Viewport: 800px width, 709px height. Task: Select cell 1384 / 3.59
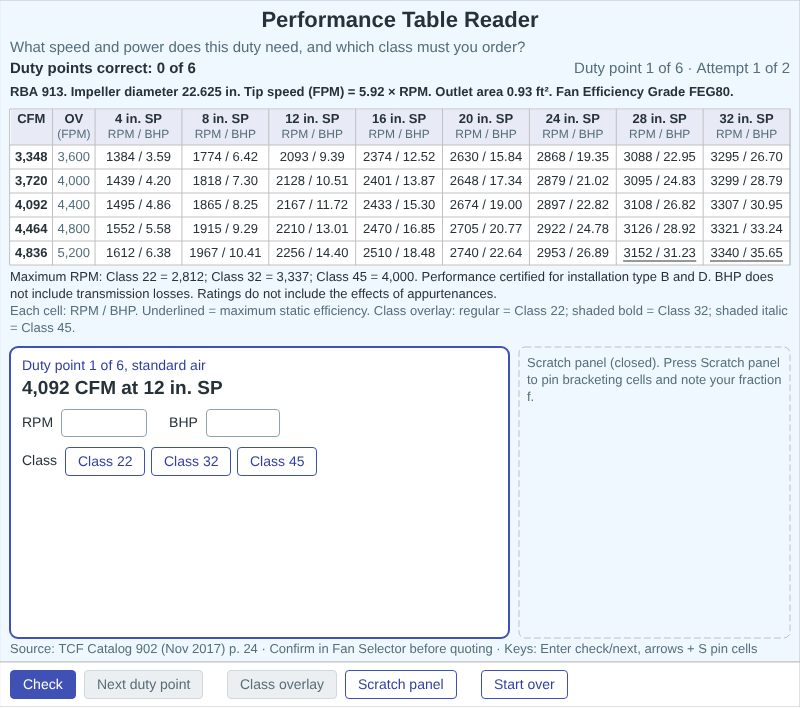tap(138, 157)
